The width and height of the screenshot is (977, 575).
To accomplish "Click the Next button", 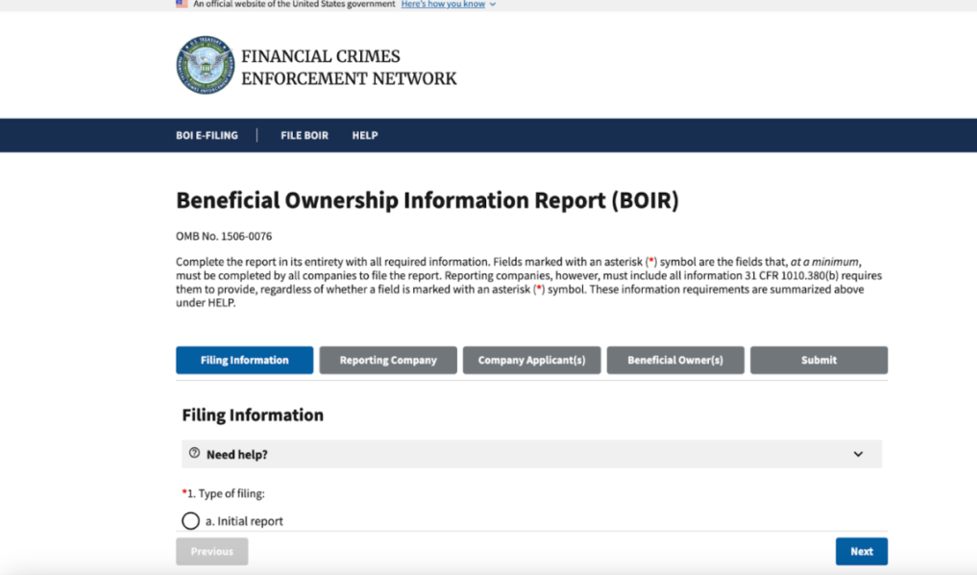I will click(x=862, y=551).
